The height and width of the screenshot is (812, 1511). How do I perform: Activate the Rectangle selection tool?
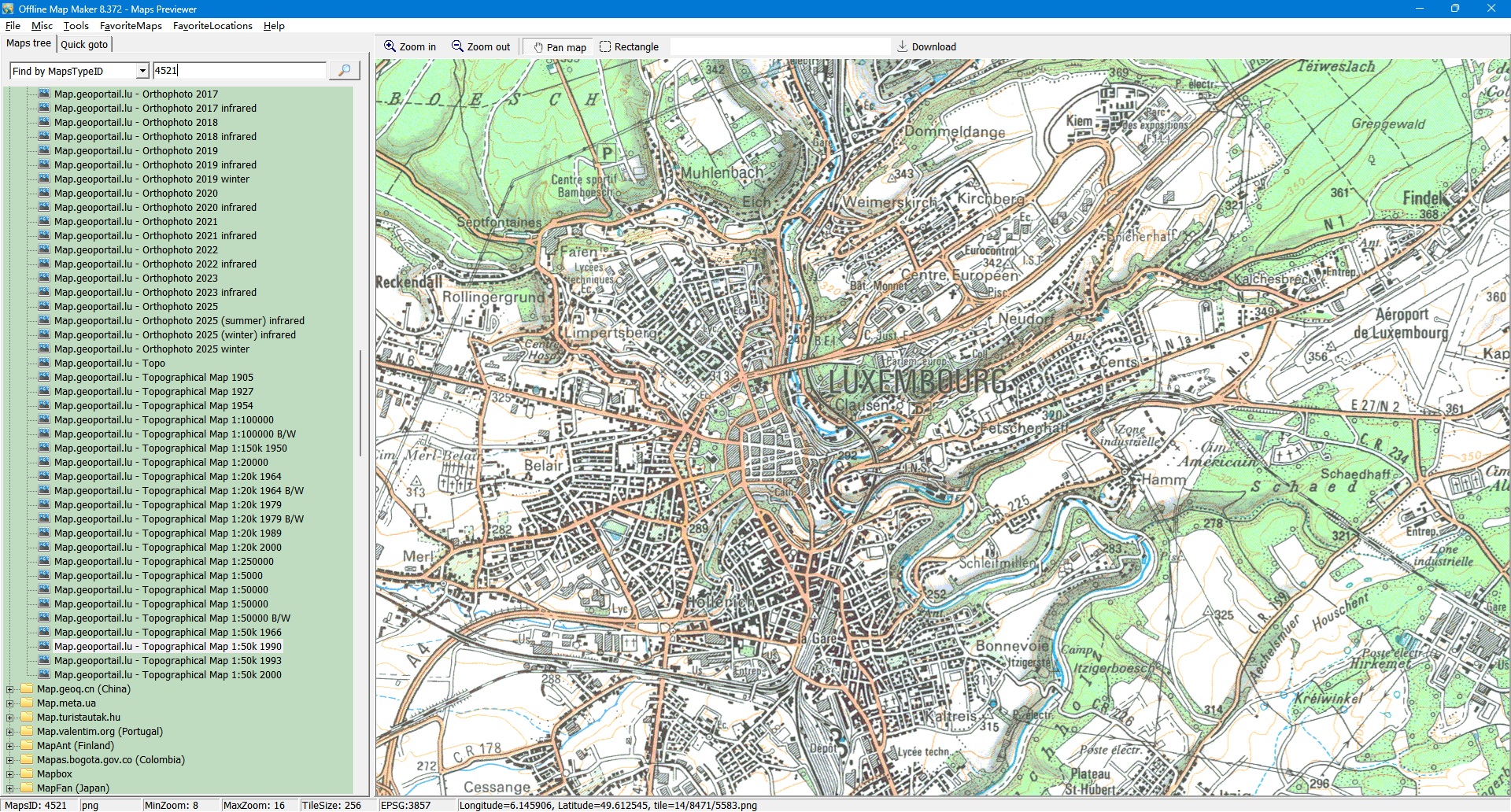pos(605,46)
